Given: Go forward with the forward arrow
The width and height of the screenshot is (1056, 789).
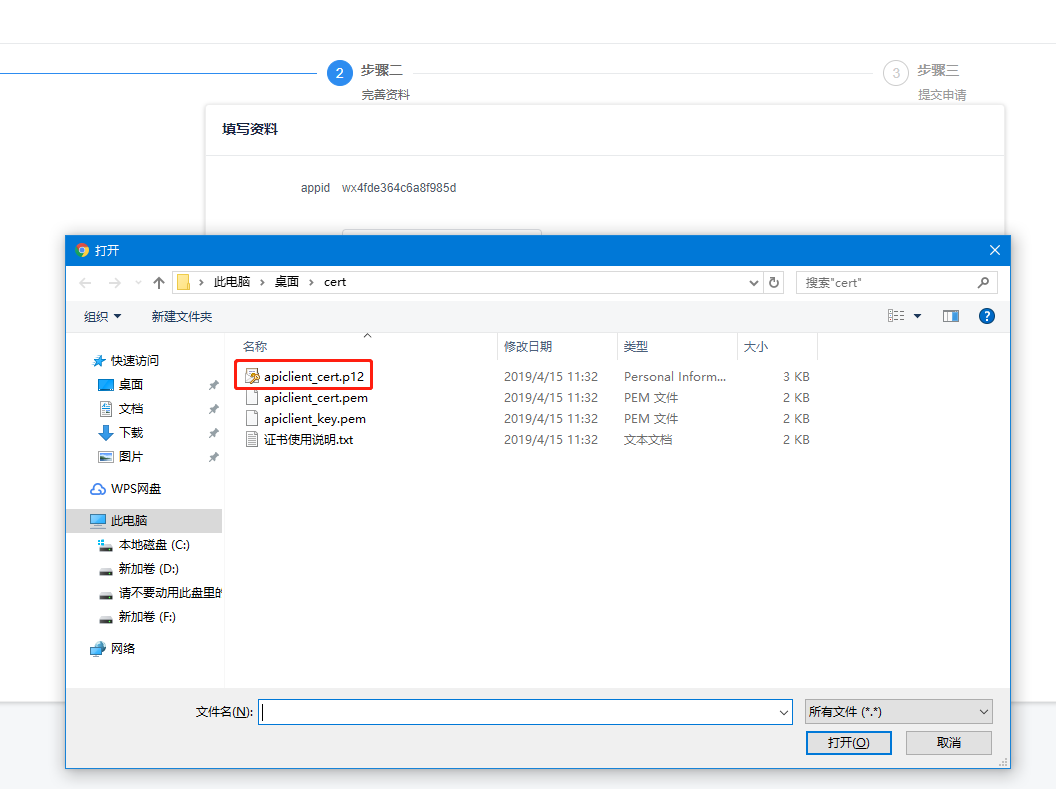Looking at the screenshot, I should 115,283.
